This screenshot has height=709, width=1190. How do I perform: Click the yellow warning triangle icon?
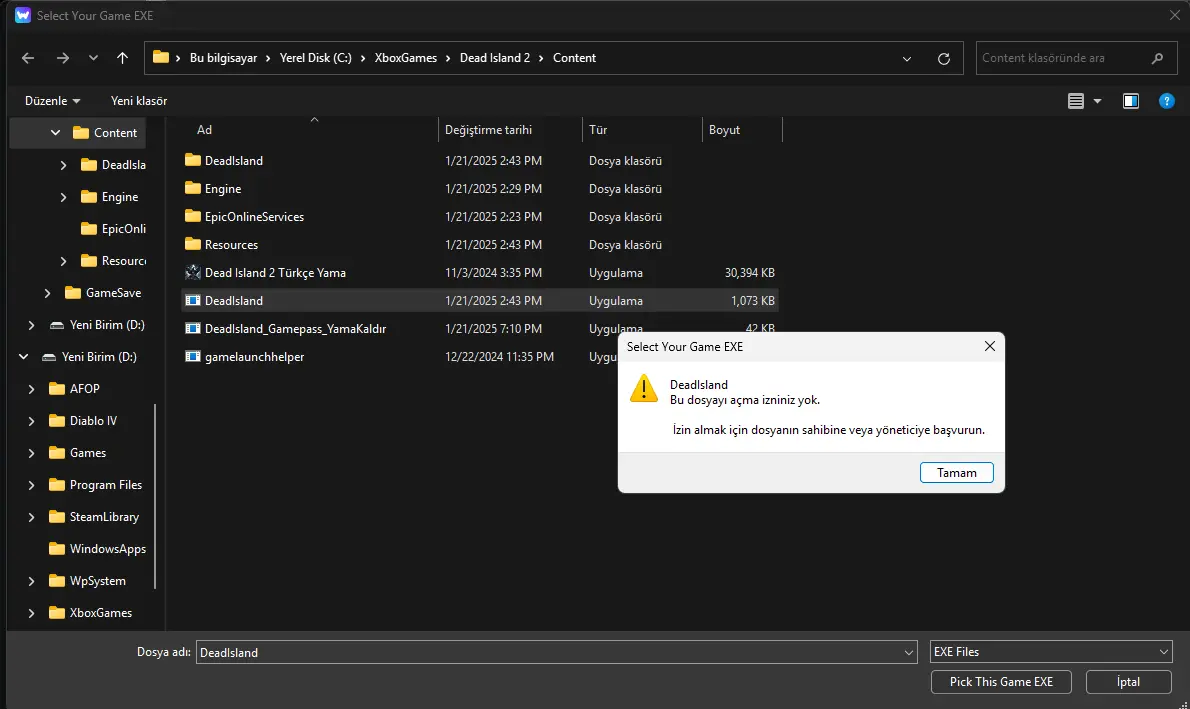tap(644, 388)
